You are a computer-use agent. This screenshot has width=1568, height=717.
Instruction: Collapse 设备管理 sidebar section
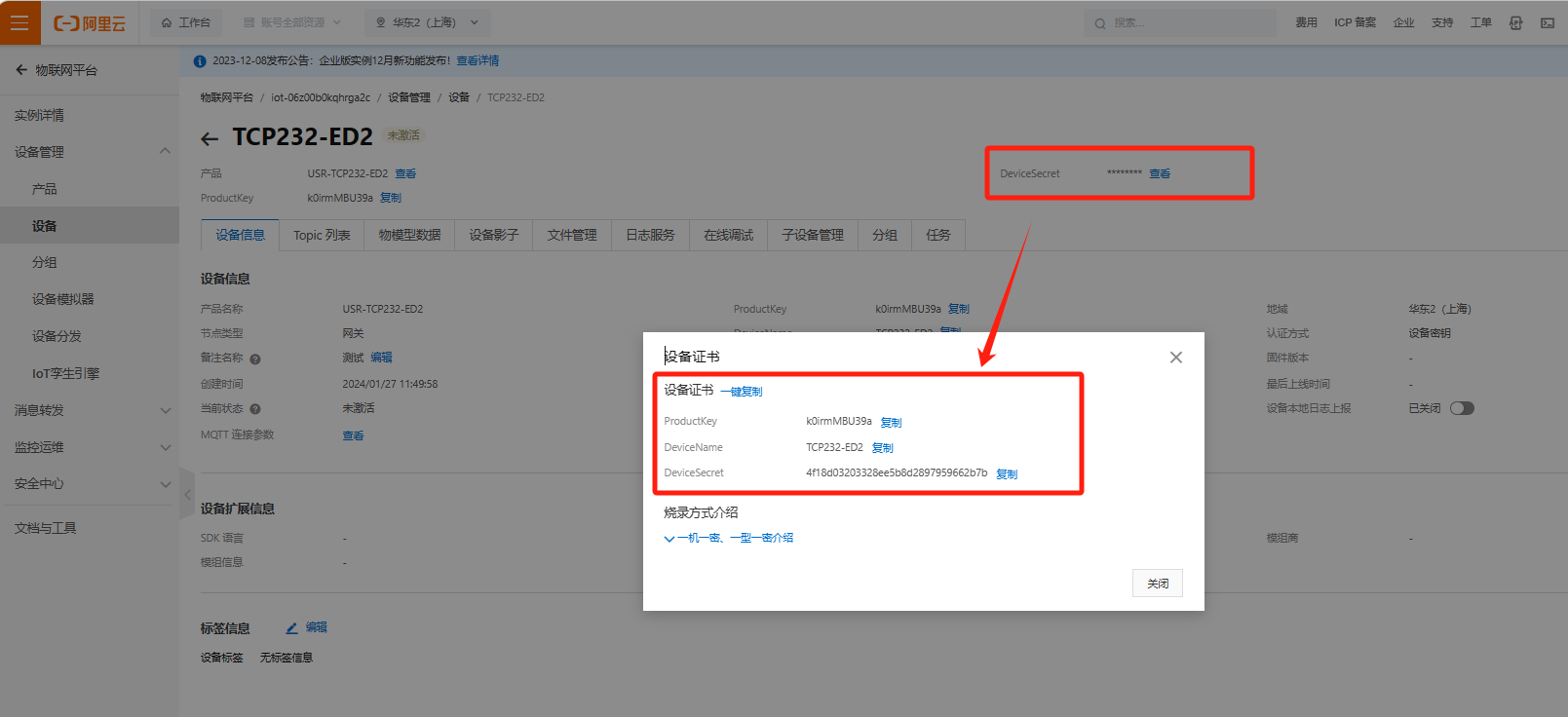164,151
